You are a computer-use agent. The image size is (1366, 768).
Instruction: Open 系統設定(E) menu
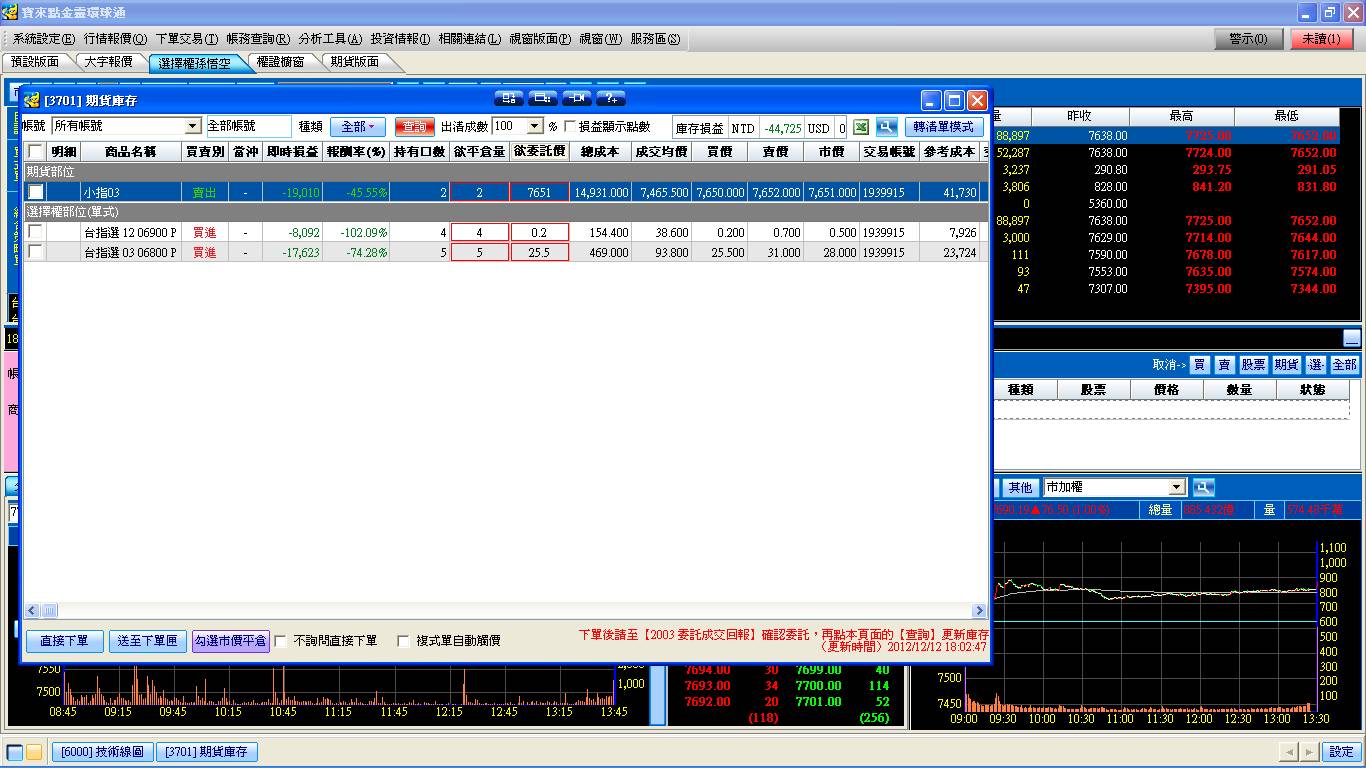pos(44,39)
